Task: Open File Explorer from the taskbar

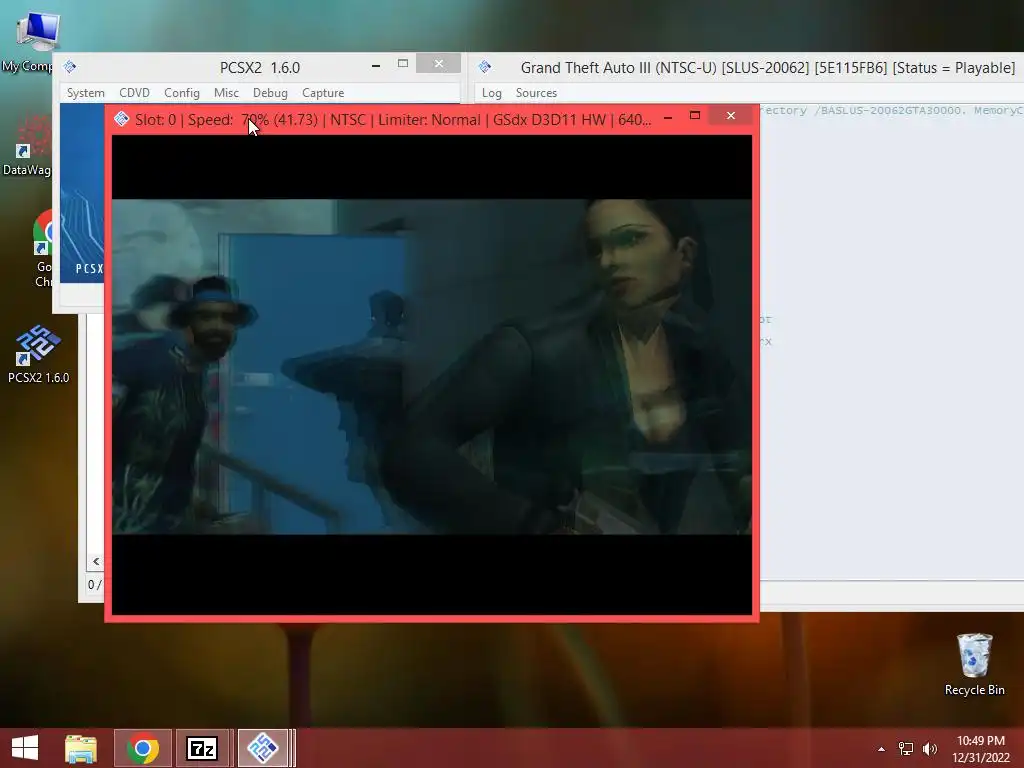Action: (81, 748)
